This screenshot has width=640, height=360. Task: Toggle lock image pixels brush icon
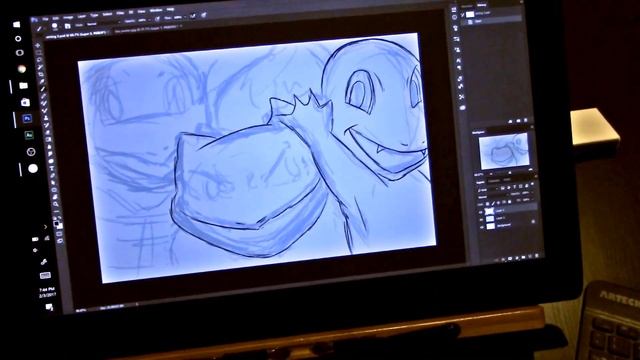coord(493,204)
